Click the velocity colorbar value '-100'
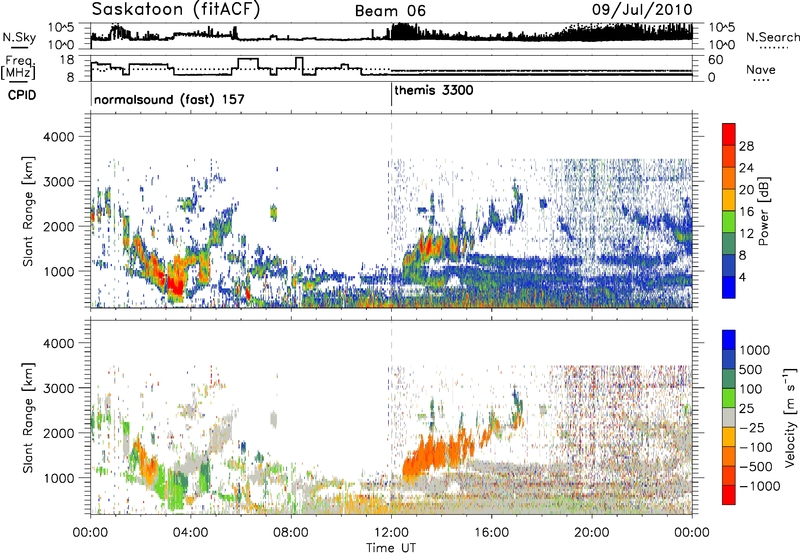The height and width of the screenshot is (554, 800). [756, 447]
